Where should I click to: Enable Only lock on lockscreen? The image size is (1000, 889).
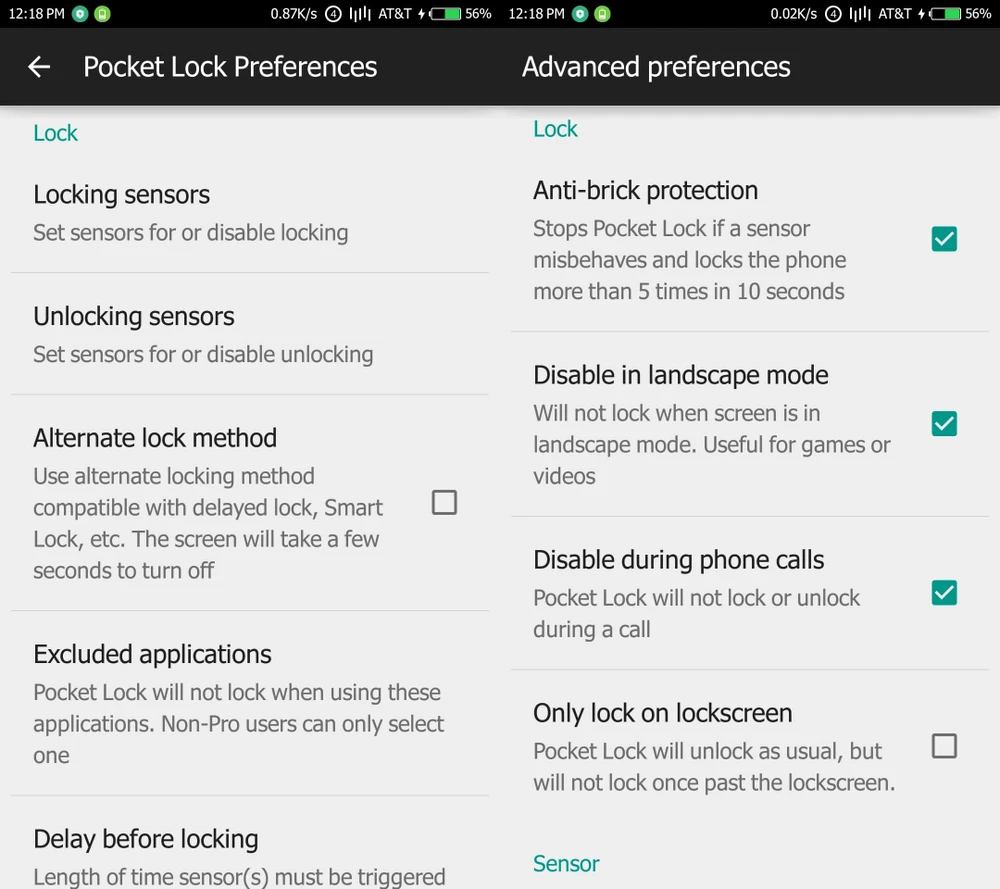(x=944, y=746)
